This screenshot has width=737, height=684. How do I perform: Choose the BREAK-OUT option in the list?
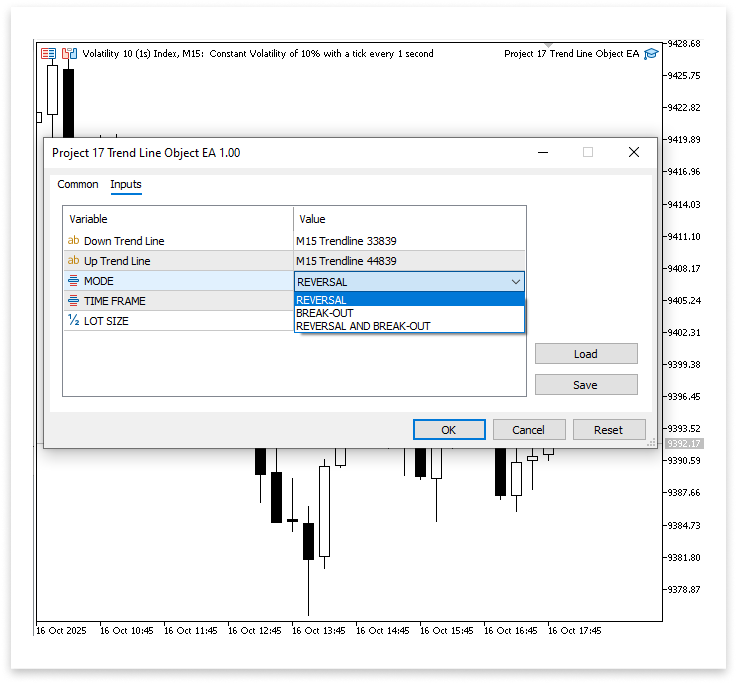click(409, 313)
